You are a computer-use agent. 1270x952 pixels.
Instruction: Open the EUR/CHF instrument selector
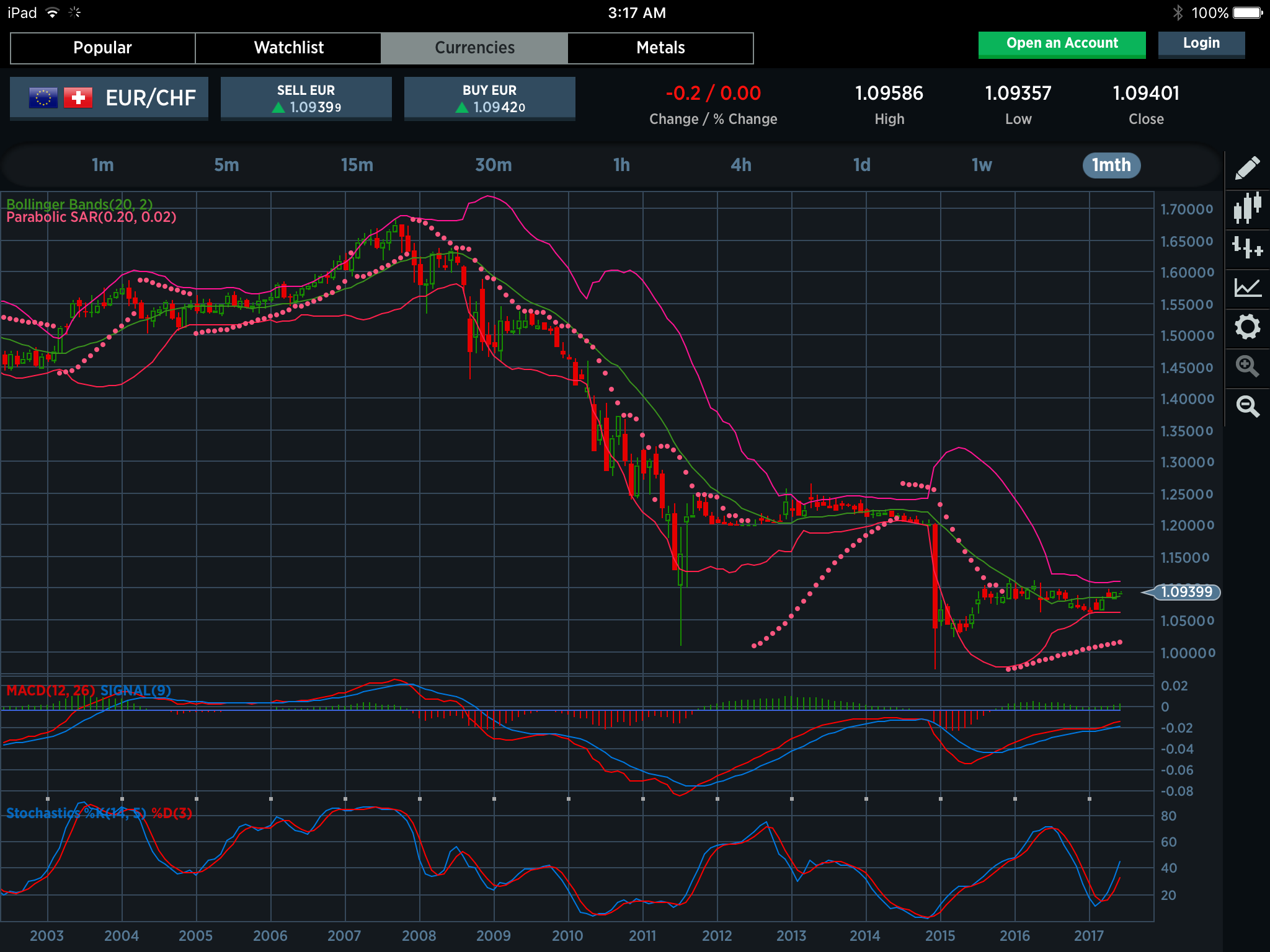coord(109,98)
